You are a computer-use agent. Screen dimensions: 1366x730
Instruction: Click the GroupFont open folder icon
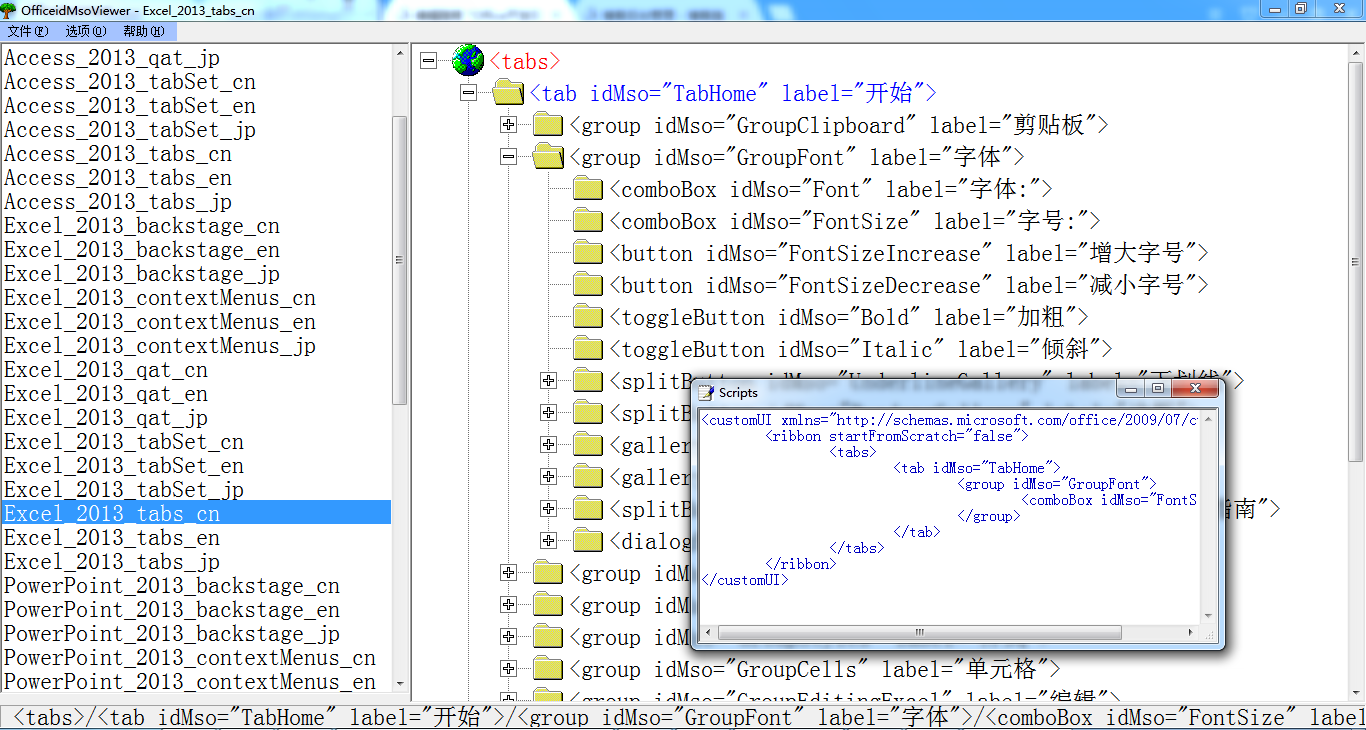(548, 156)
